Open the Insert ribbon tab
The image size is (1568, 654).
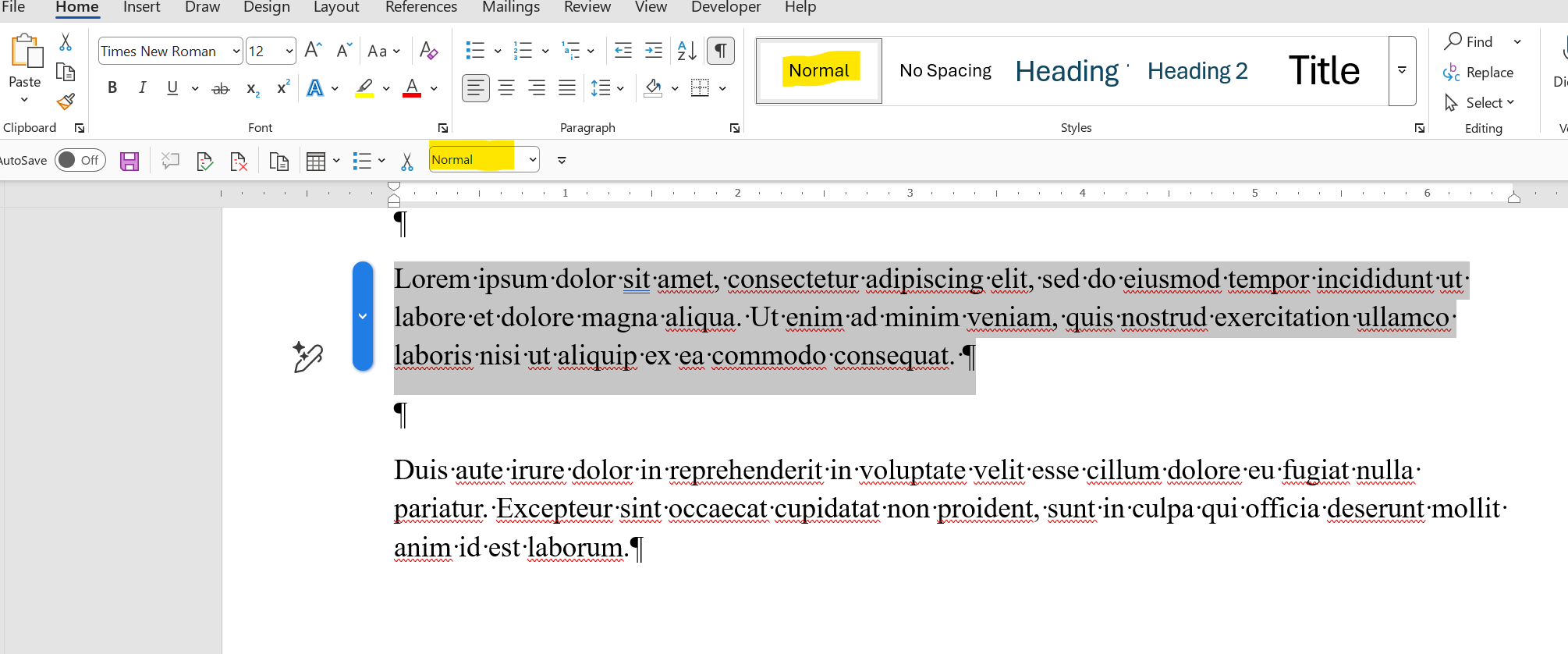coord(141,8)
